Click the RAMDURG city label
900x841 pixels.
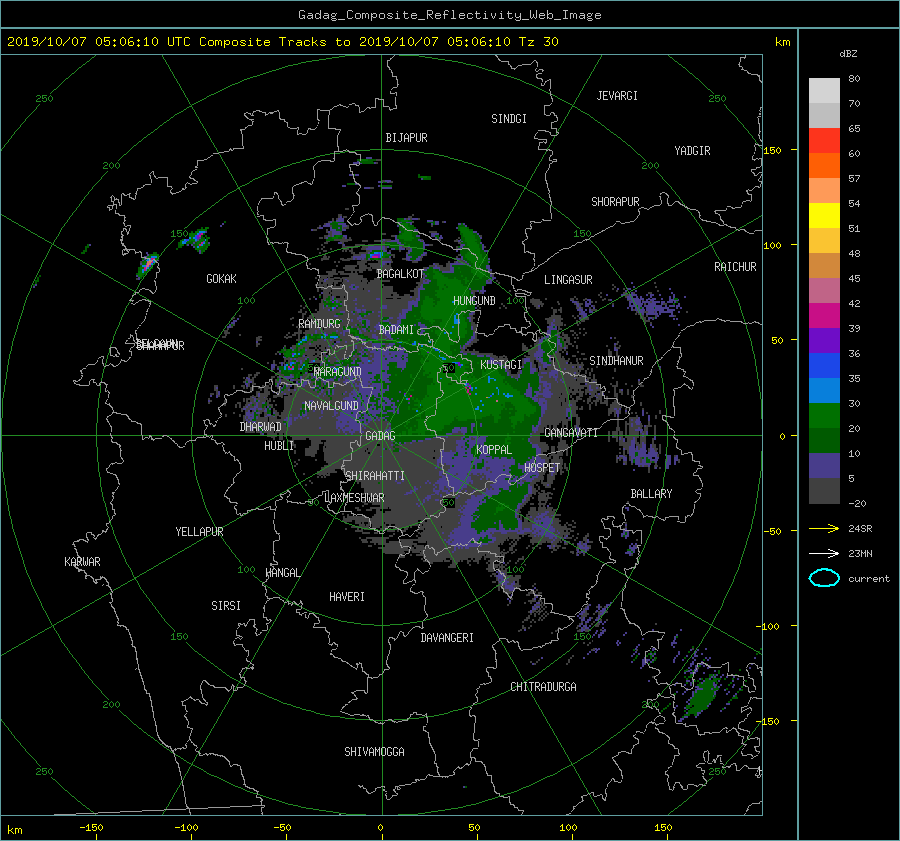coord(319,324)
